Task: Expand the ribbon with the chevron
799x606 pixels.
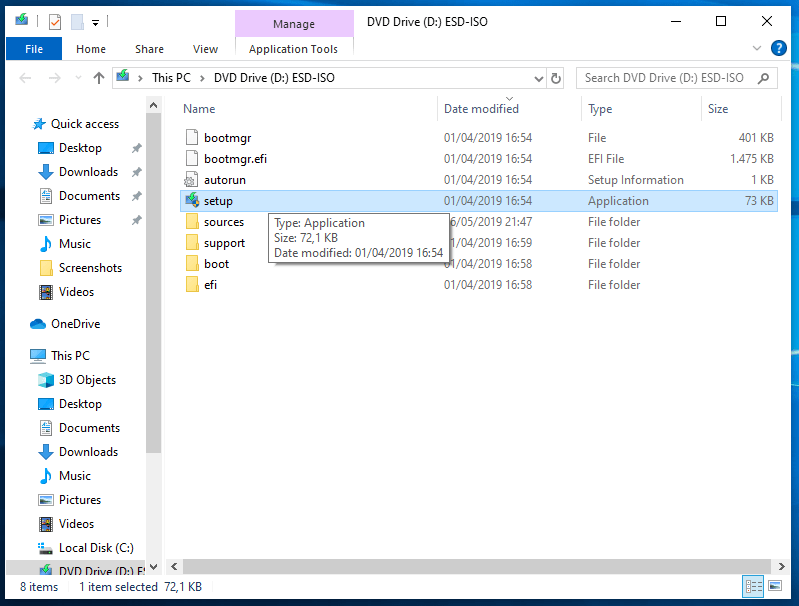Action: coord(757,48)
